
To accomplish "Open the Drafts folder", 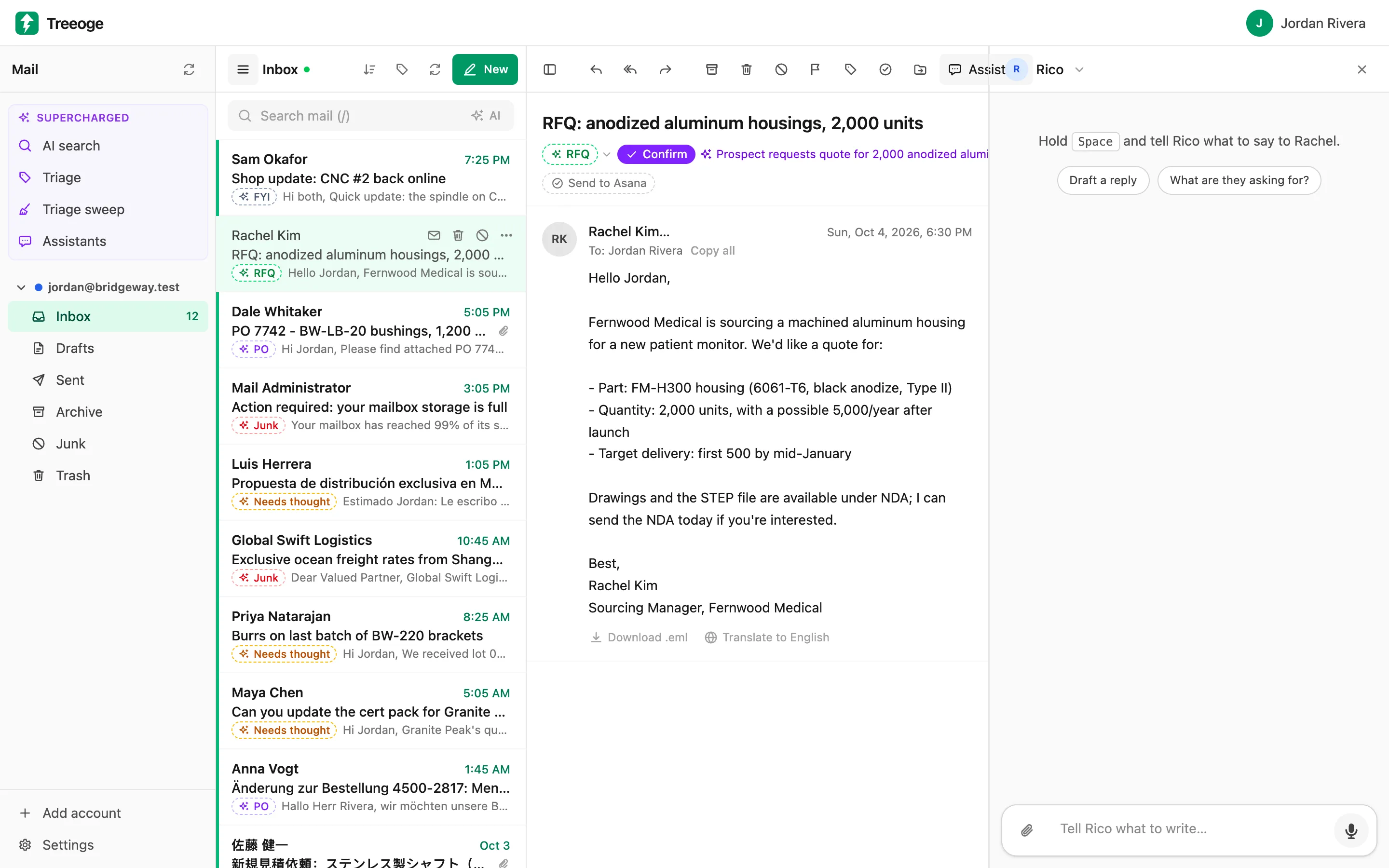I will click(x=108, y=349).
